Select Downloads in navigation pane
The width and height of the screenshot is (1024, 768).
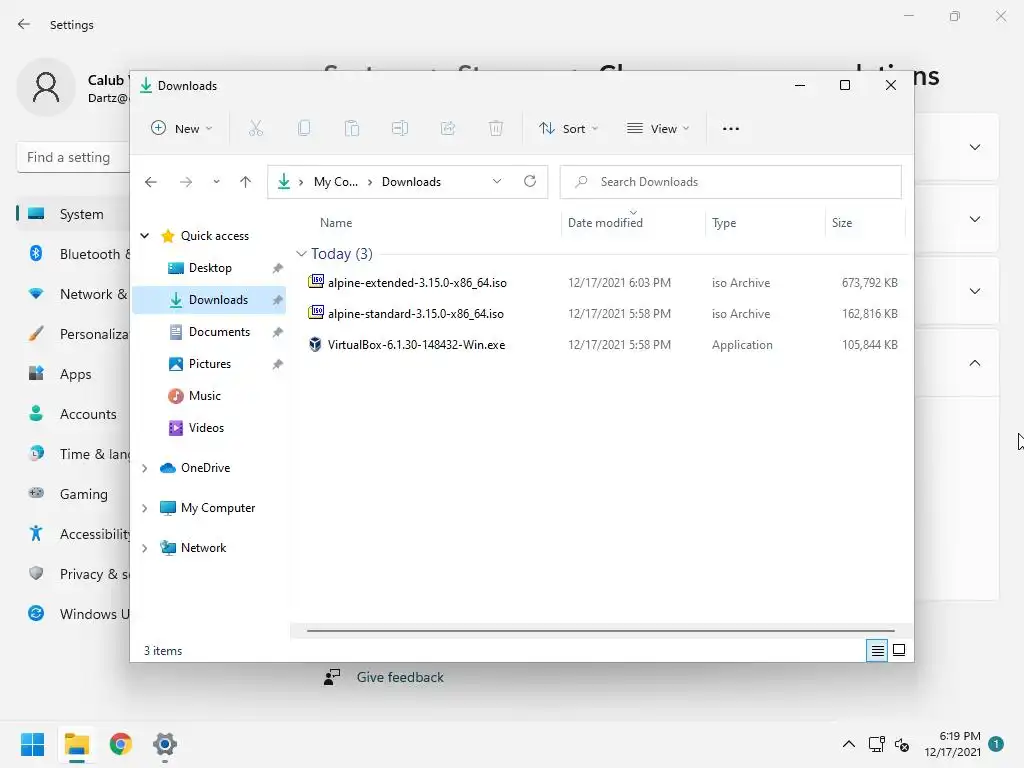(209, 300)
